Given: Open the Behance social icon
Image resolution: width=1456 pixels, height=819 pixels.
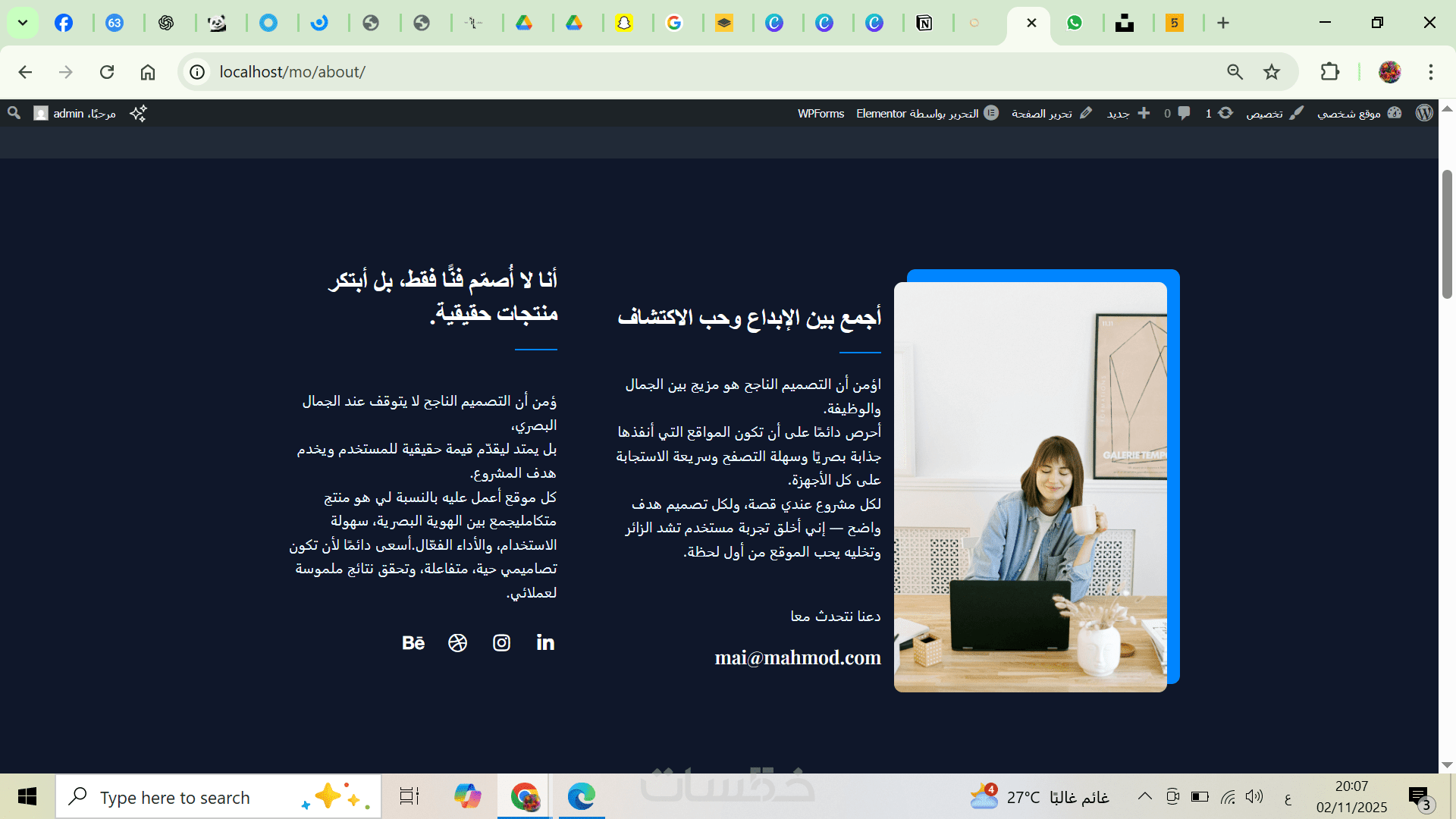Looking at the screenshot, I should [x=413, y=643].
